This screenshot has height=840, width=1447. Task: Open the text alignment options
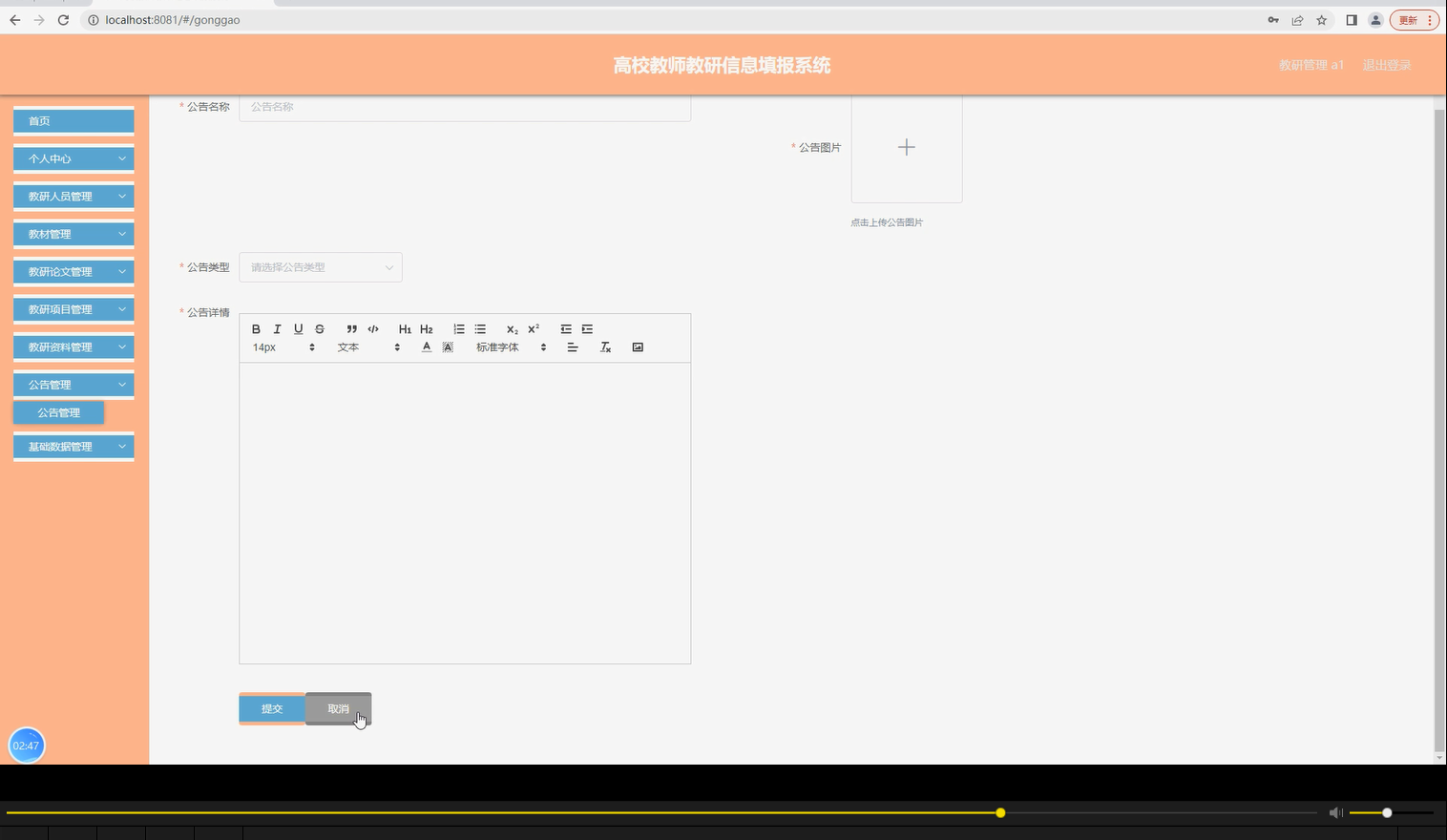click(573, 347)
